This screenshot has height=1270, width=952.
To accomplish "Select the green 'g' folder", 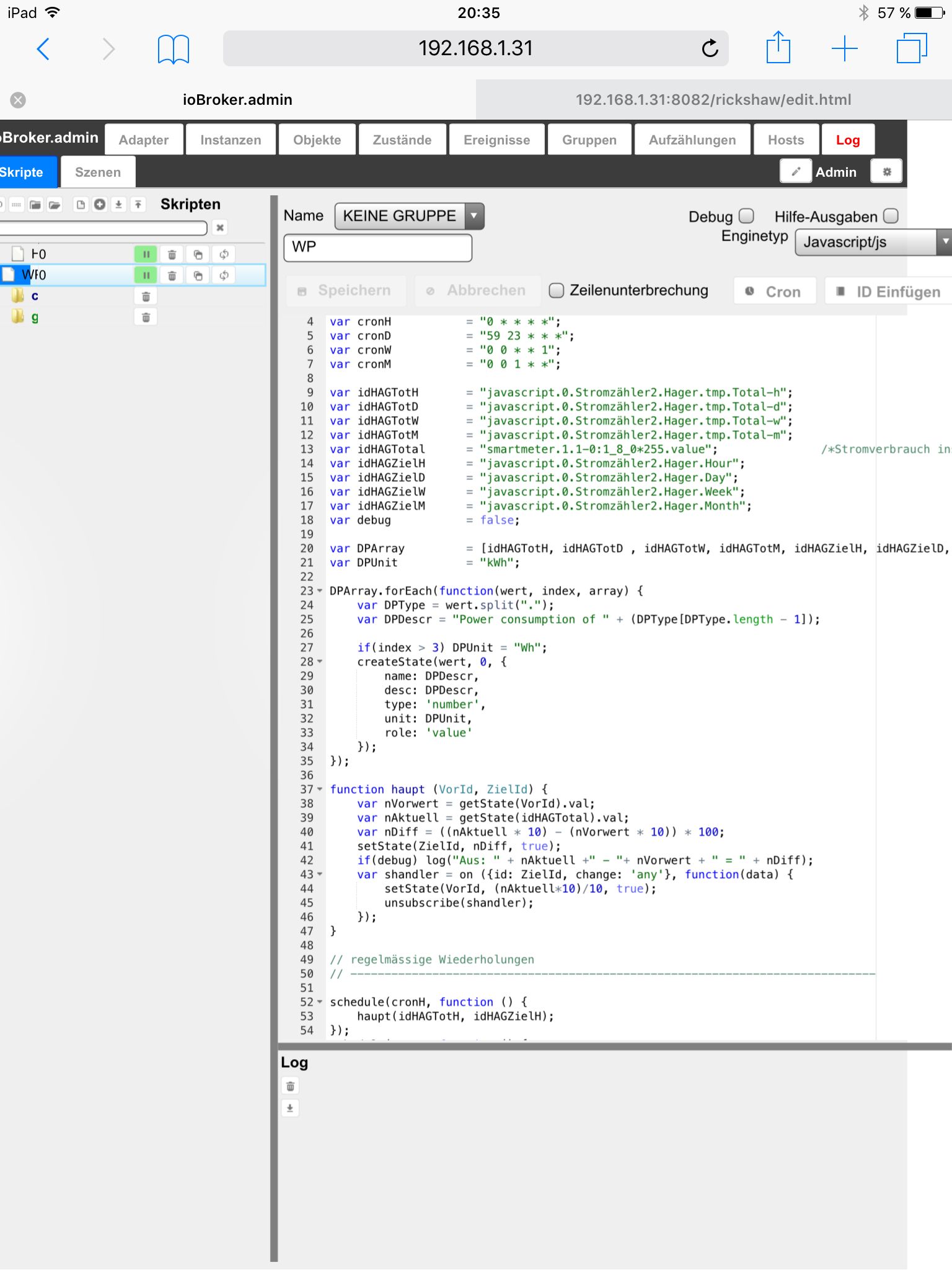I will [x=35, y=317].
